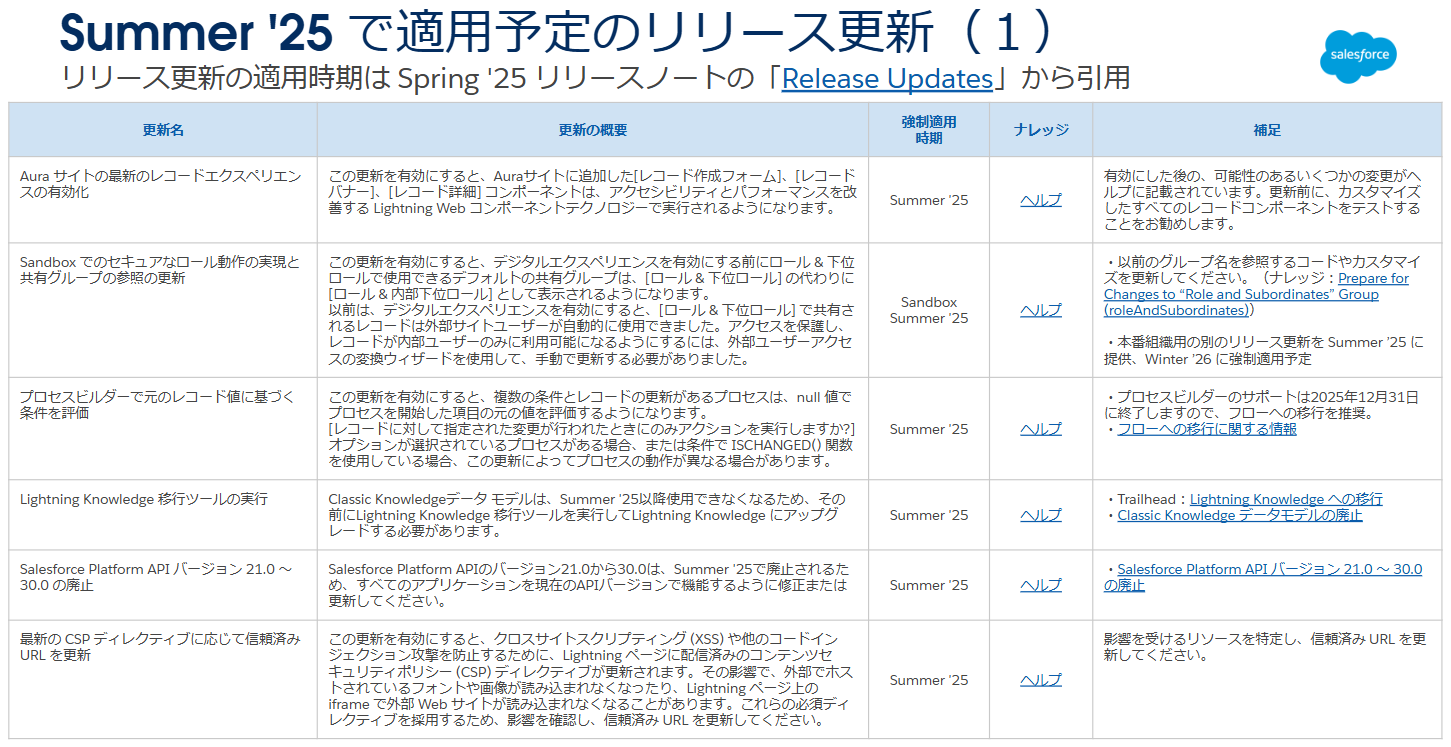
Task: Open Salesforce Platform API バージョン 21.0 ～ 30.0 の廃止 link
Action: [1263, 577]
